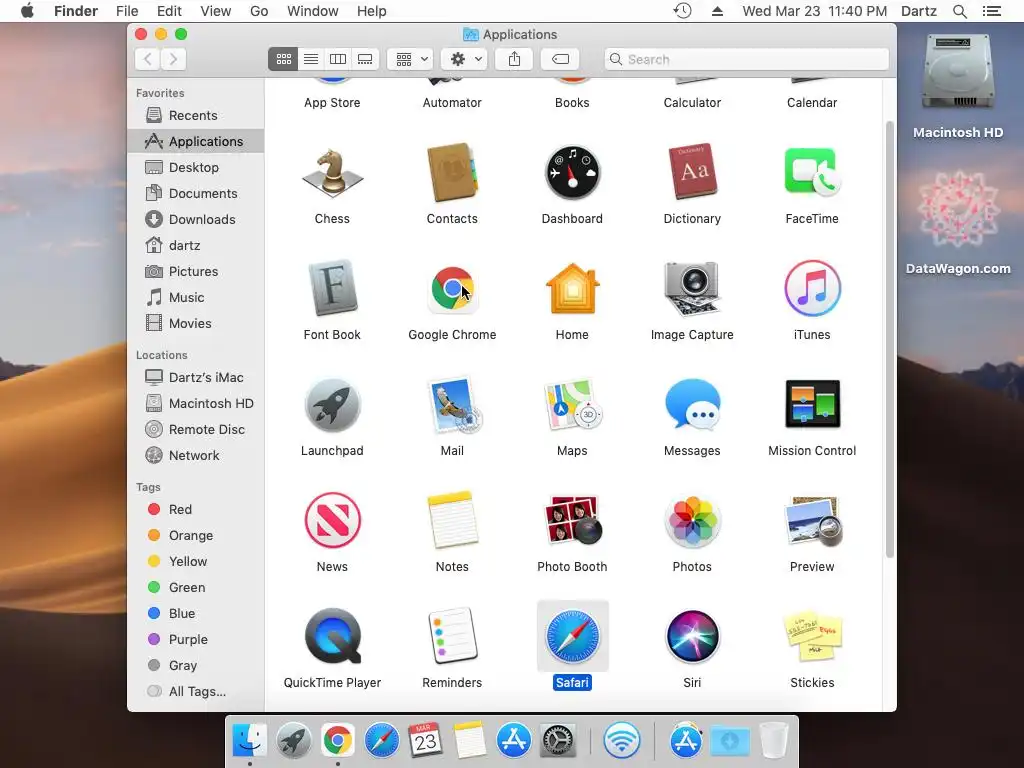
Task: Open the Notification Center menu bar icon
Action: point(991,11)
